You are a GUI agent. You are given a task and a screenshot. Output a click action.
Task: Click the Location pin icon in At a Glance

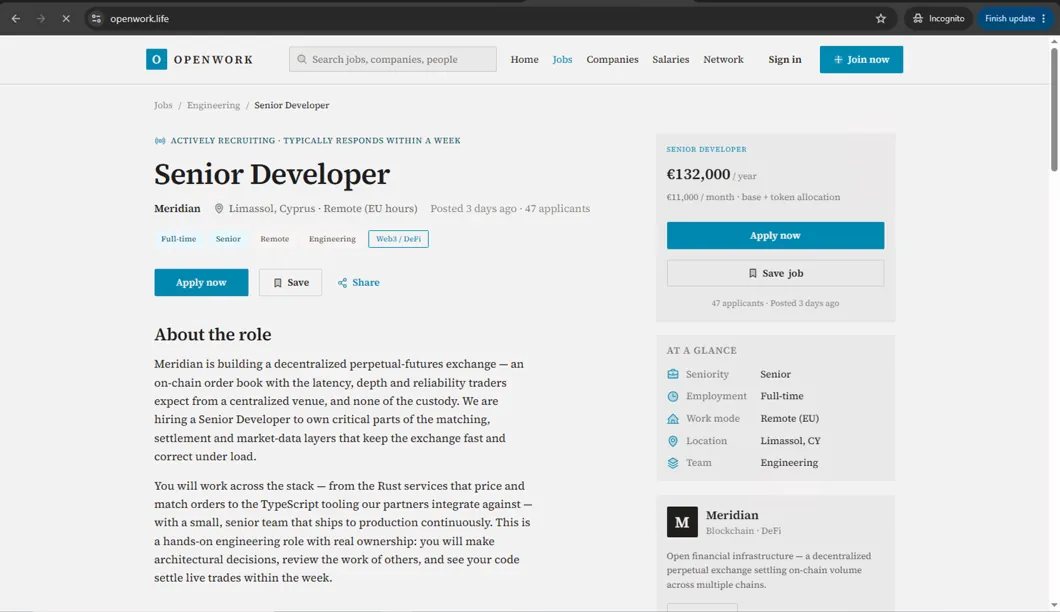(673, 441)
